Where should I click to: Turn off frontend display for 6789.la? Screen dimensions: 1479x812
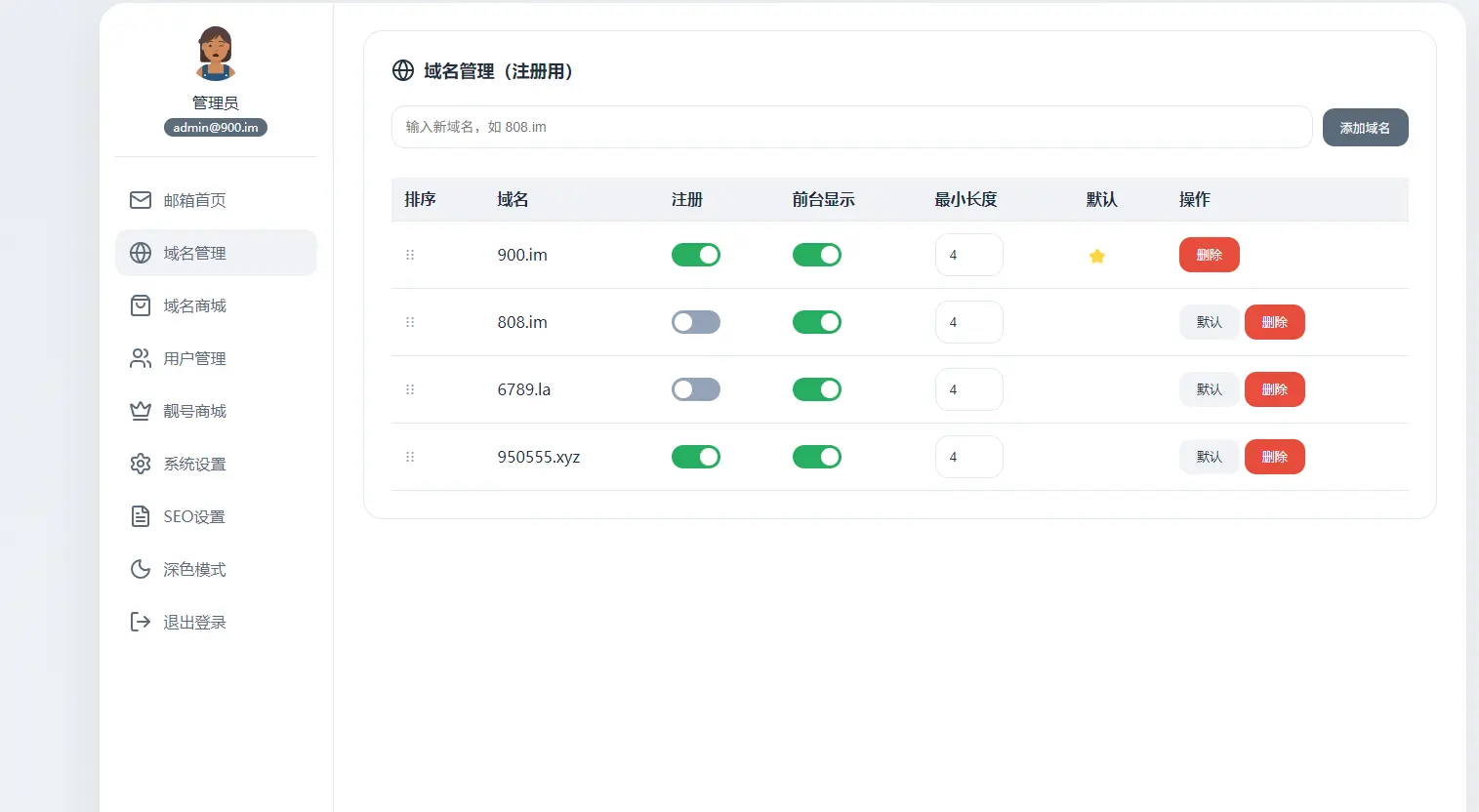817,389
